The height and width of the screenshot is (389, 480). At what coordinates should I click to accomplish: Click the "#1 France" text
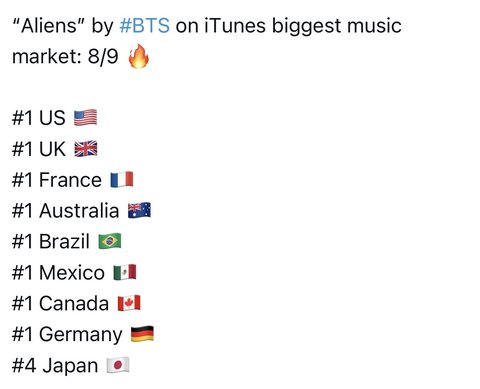57,180
